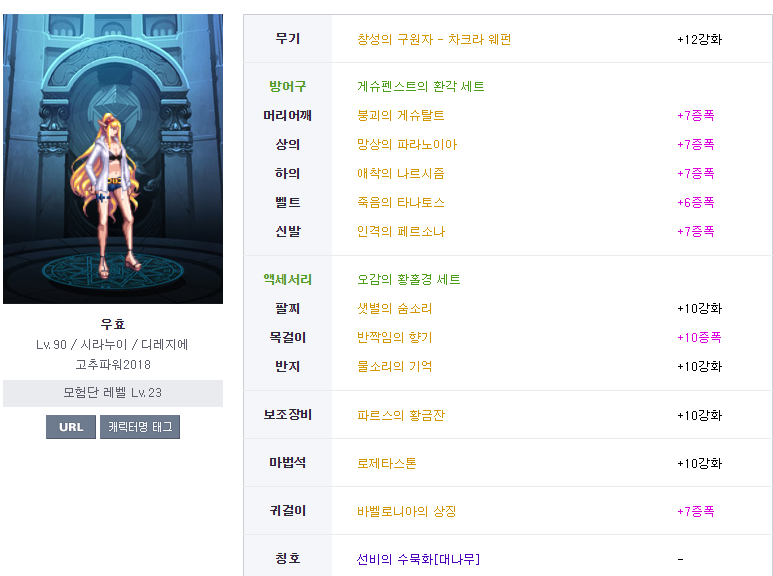
Task: Click armor set 게슈펜스트의 환각 세트
Action: pos(421,86)
